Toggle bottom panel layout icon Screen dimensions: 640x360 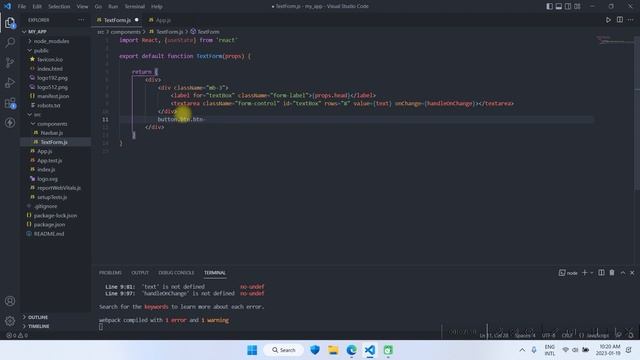click(x=559, y=6)
